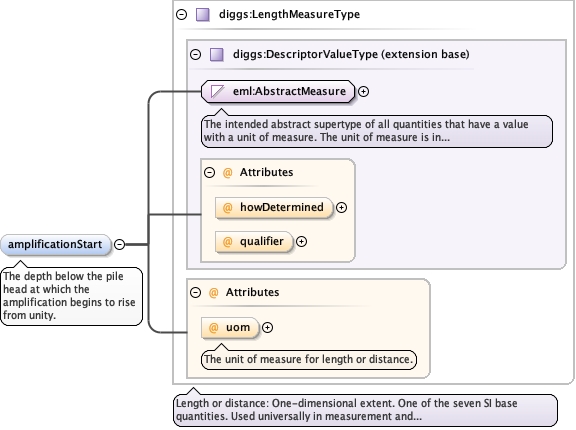Click the abstract icon in eml:AbstractMeasure
576x430 pixels.
pyautogui.click(x=217, y=91)
